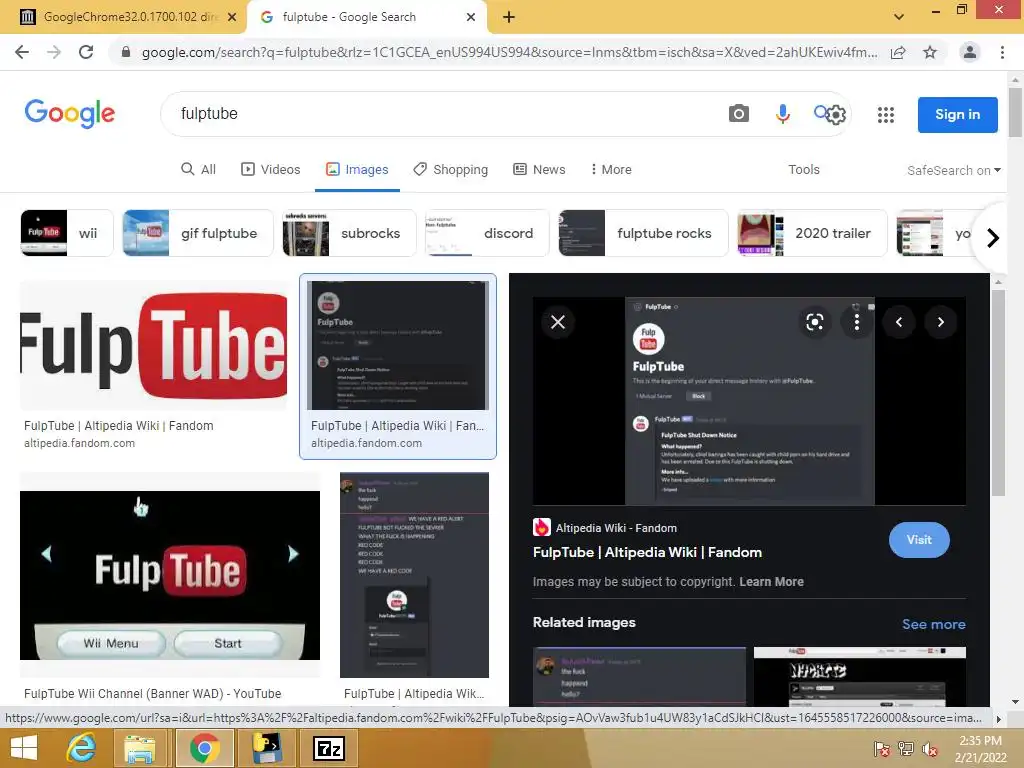Viewport: 1024px width, 768px height.
Task: Reload the current page
Action: [x=86, y=52]
